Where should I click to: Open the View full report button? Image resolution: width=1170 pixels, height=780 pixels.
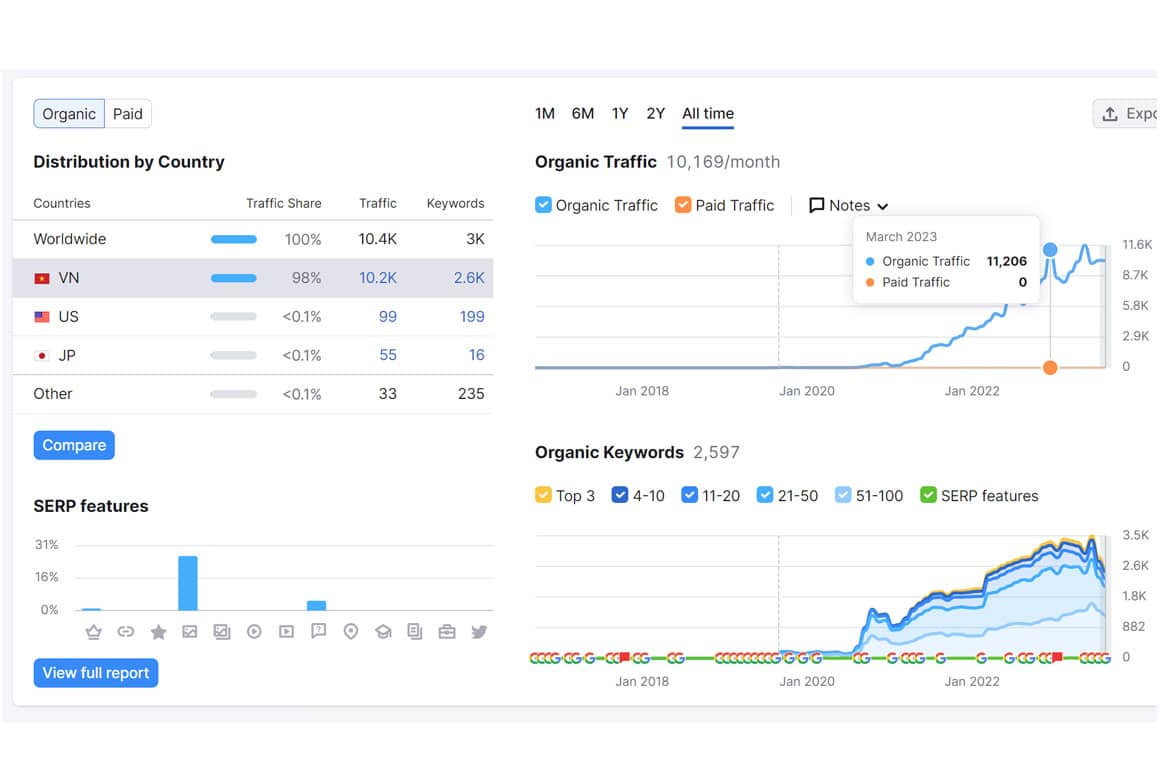[x=96, y=673]
